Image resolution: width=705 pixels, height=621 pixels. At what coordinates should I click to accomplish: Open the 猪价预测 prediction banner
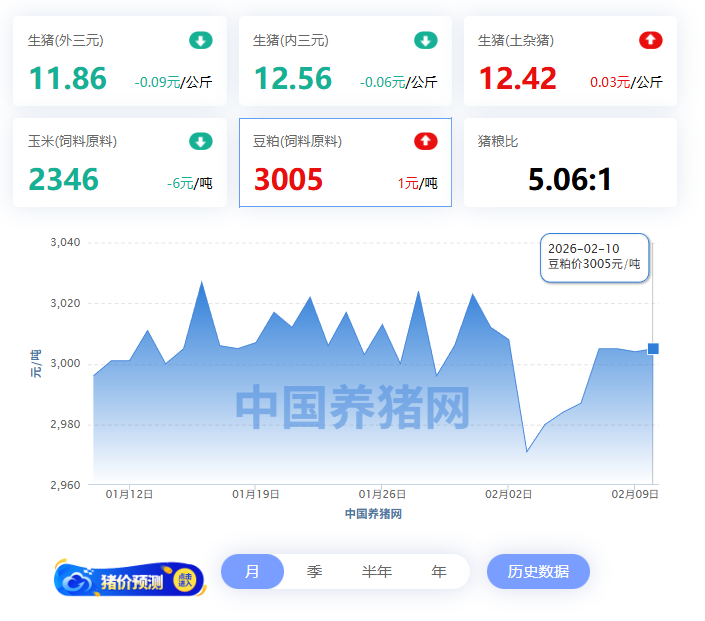[130, 580]
